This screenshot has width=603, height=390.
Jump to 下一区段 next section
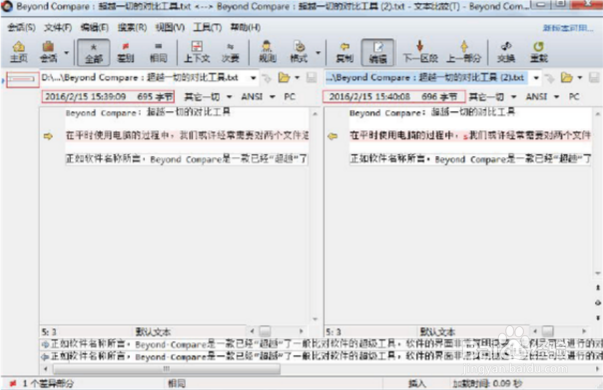pos(420,52)
